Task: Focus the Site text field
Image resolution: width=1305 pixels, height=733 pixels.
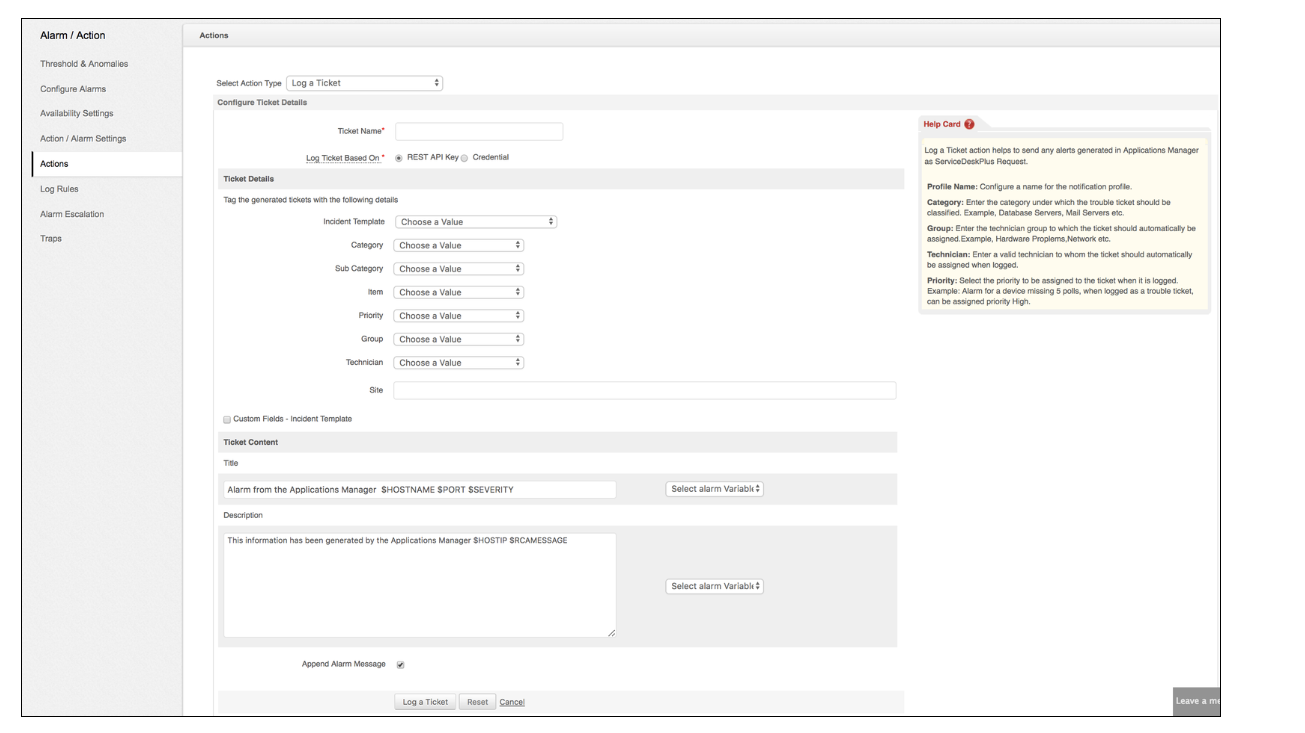Action: 645,390
